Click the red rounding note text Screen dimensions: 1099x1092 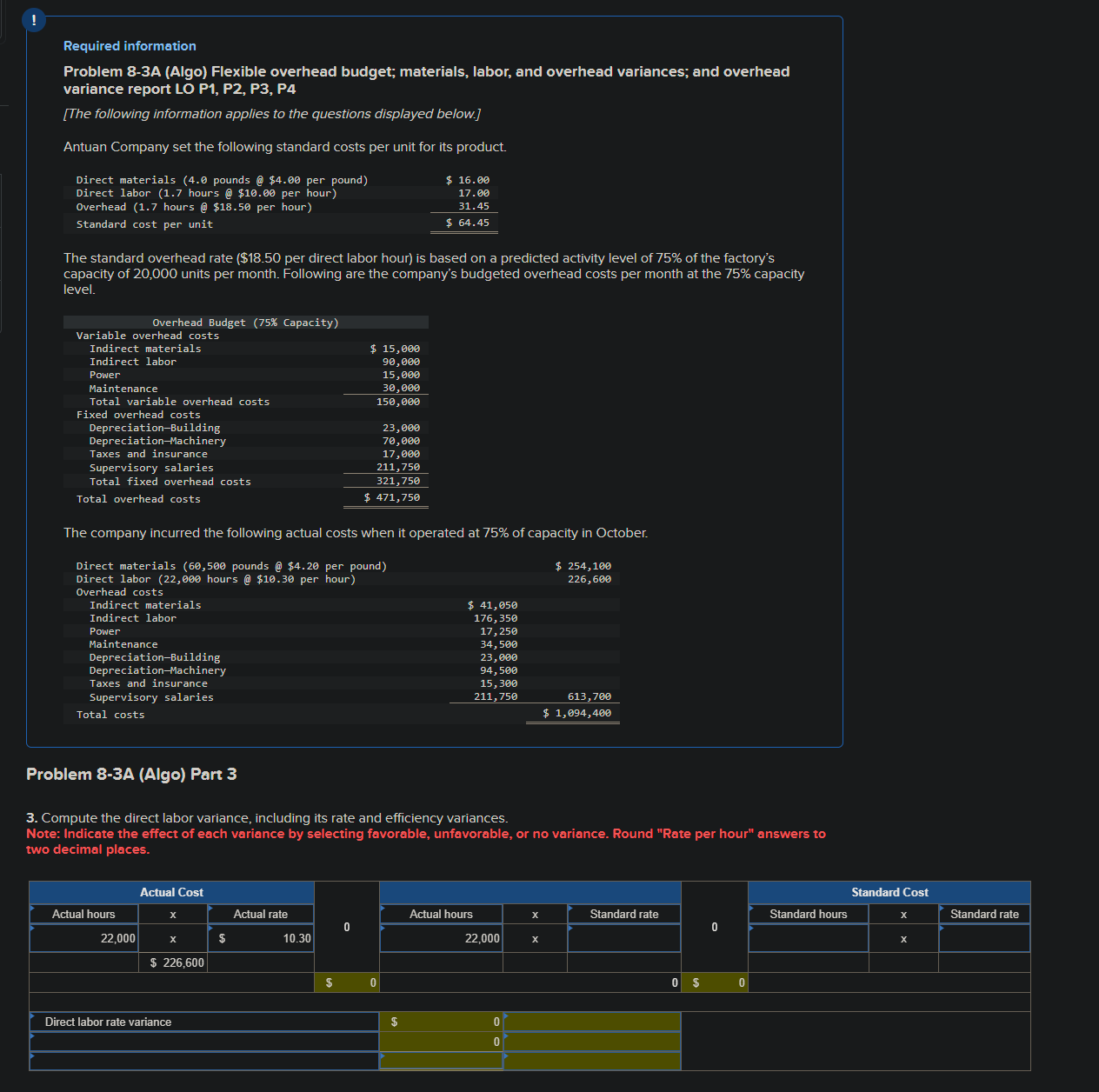426,842
